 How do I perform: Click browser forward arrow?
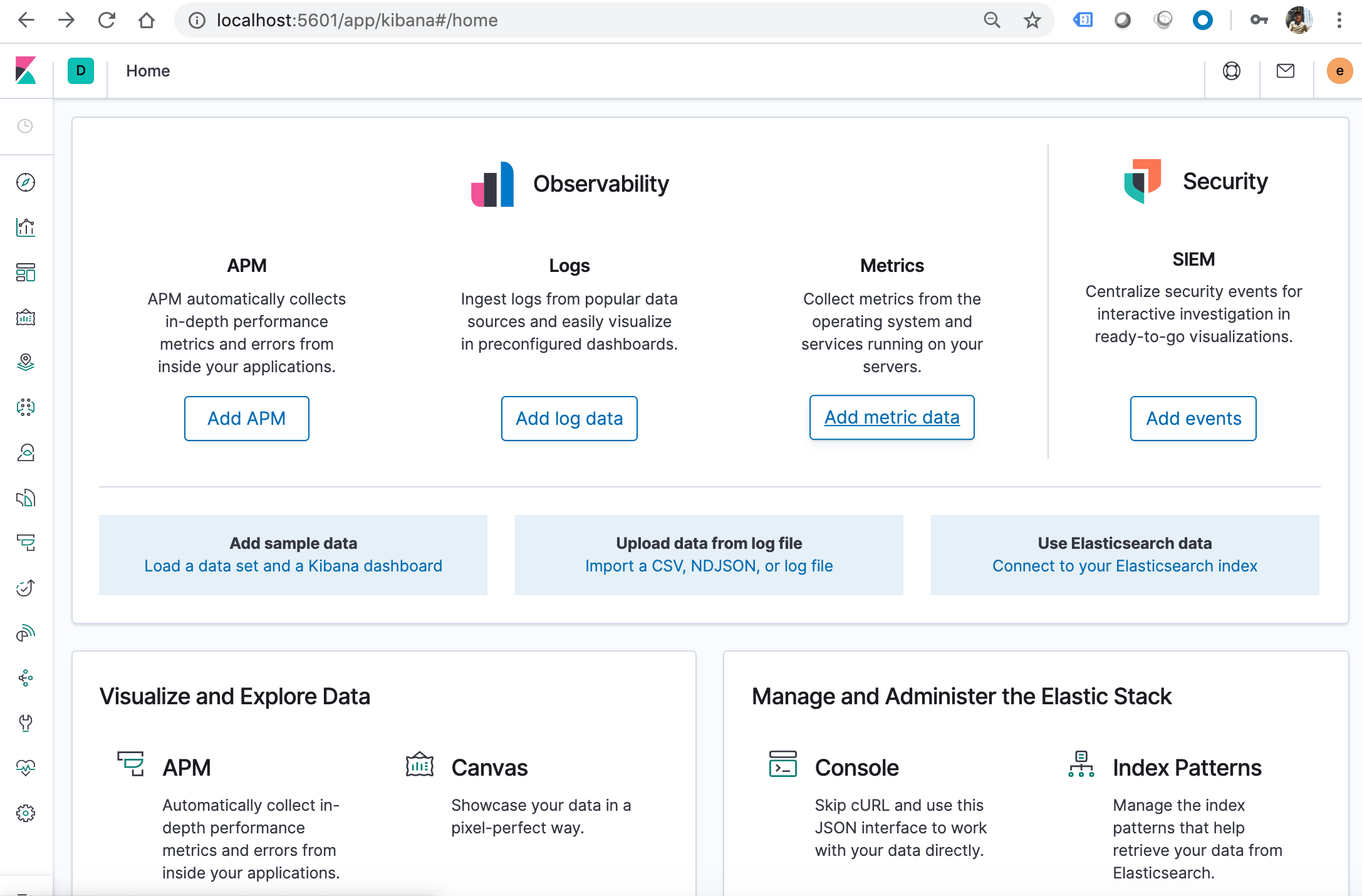click(x=66, y=20)
